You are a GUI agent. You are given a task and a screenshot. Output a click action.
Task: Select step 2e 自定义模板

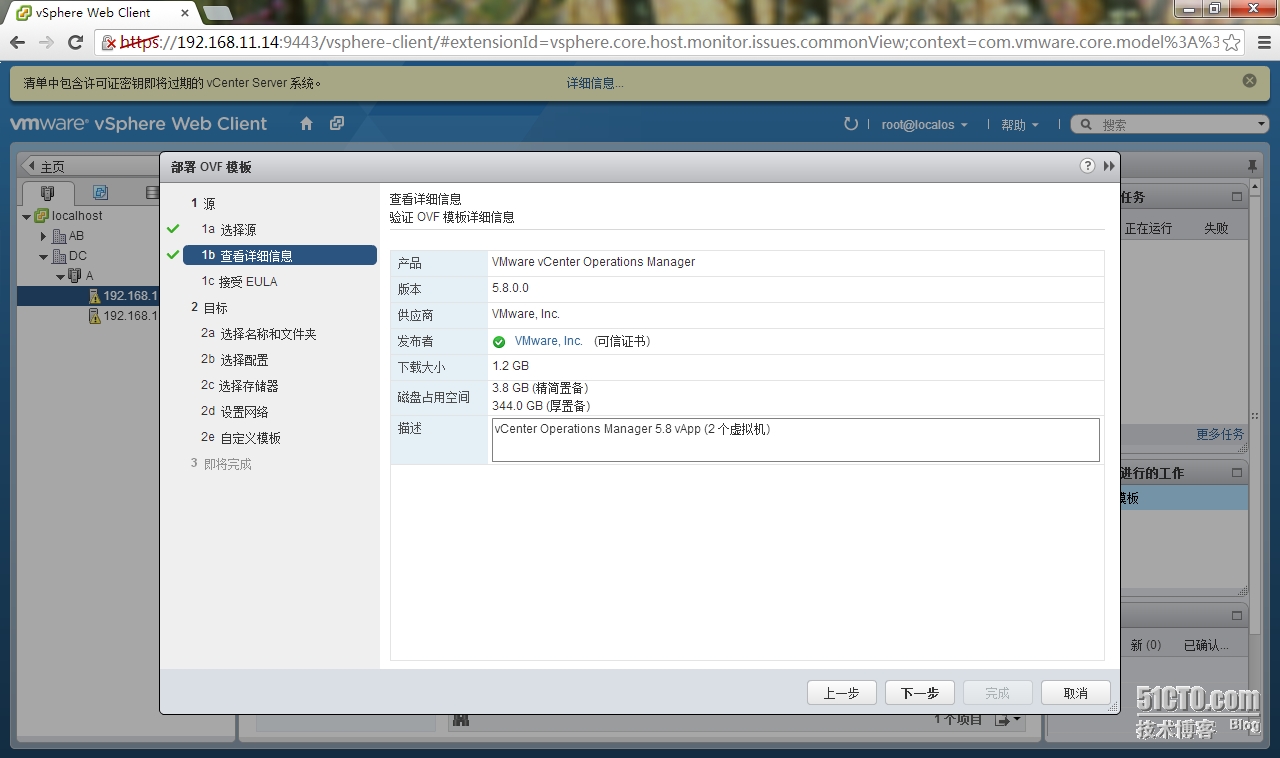click(240, 438)
